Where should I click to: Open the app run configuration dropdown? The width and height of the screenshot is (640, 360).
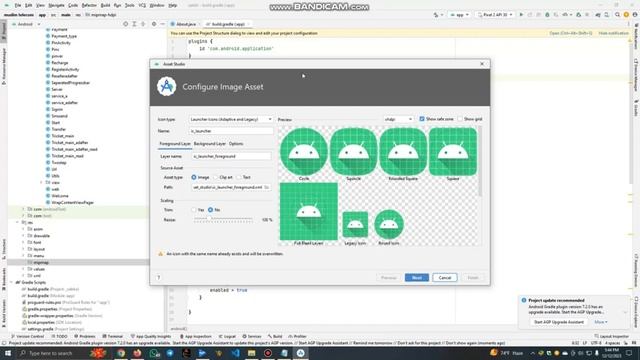tap(460, 15)
